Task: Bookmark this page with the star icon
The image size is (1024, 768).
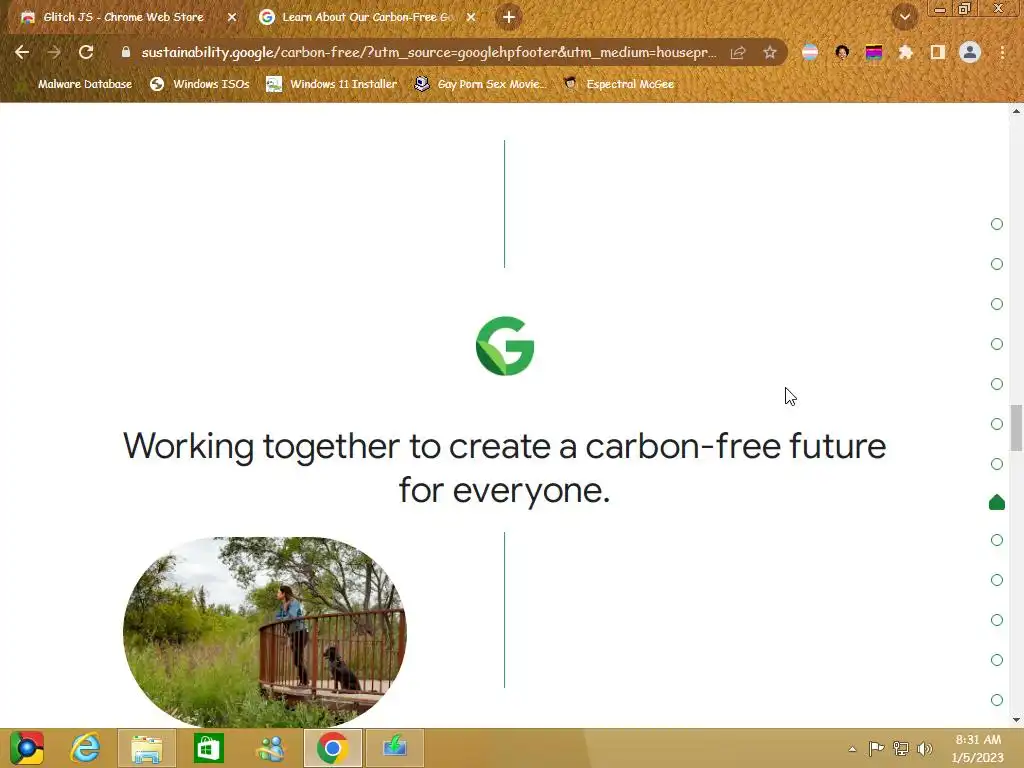Action: [x=769, y=52]
